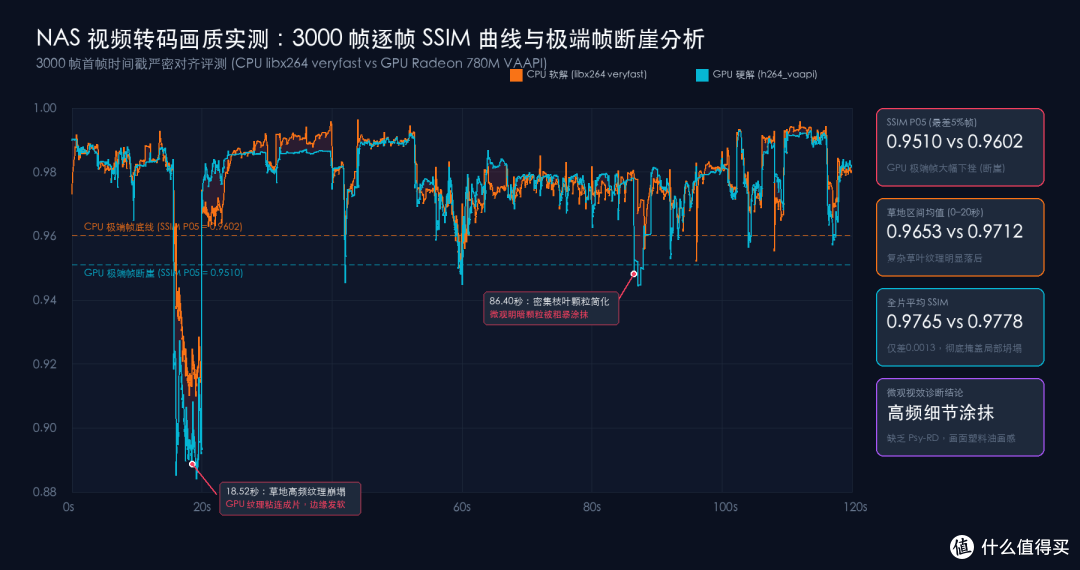Click the 高频细节涂抹 conclusion text

tap(940, 412)
